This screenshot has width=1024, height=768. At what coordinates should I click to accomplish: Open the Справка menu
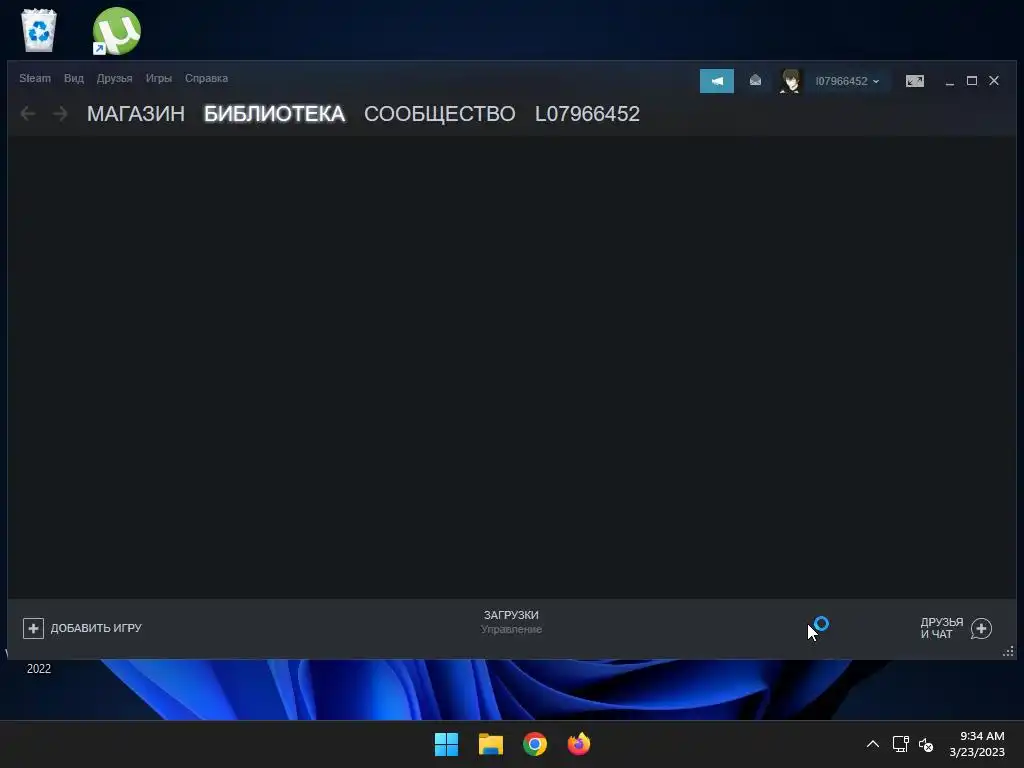206,78
